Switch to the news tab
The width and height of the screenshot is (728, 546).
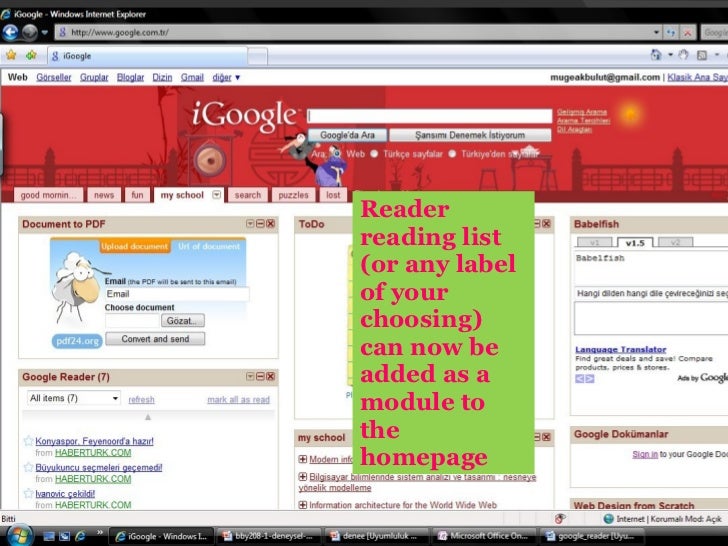coord(104,195)
